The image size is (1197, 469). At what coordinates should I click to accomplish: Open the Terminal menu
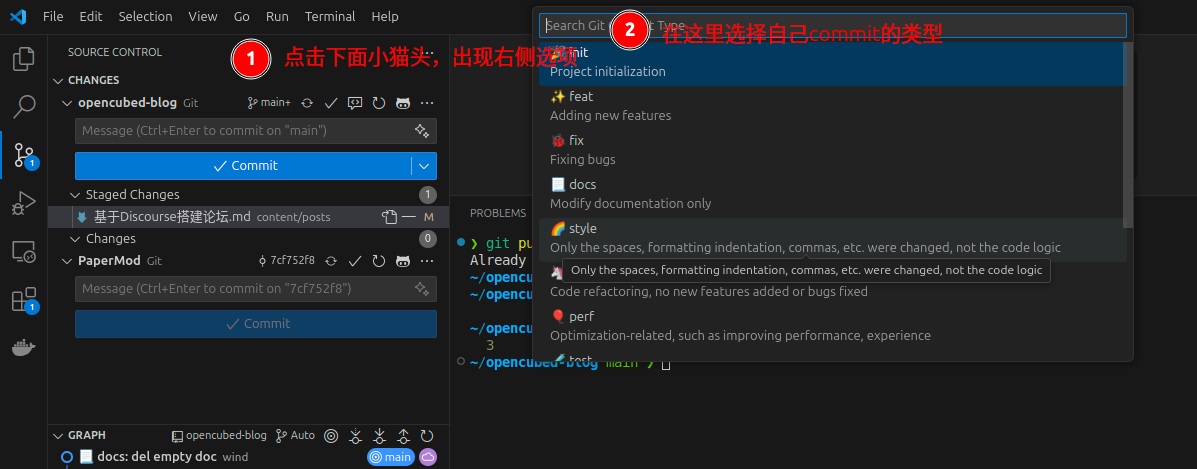click(x=329, y=17)
